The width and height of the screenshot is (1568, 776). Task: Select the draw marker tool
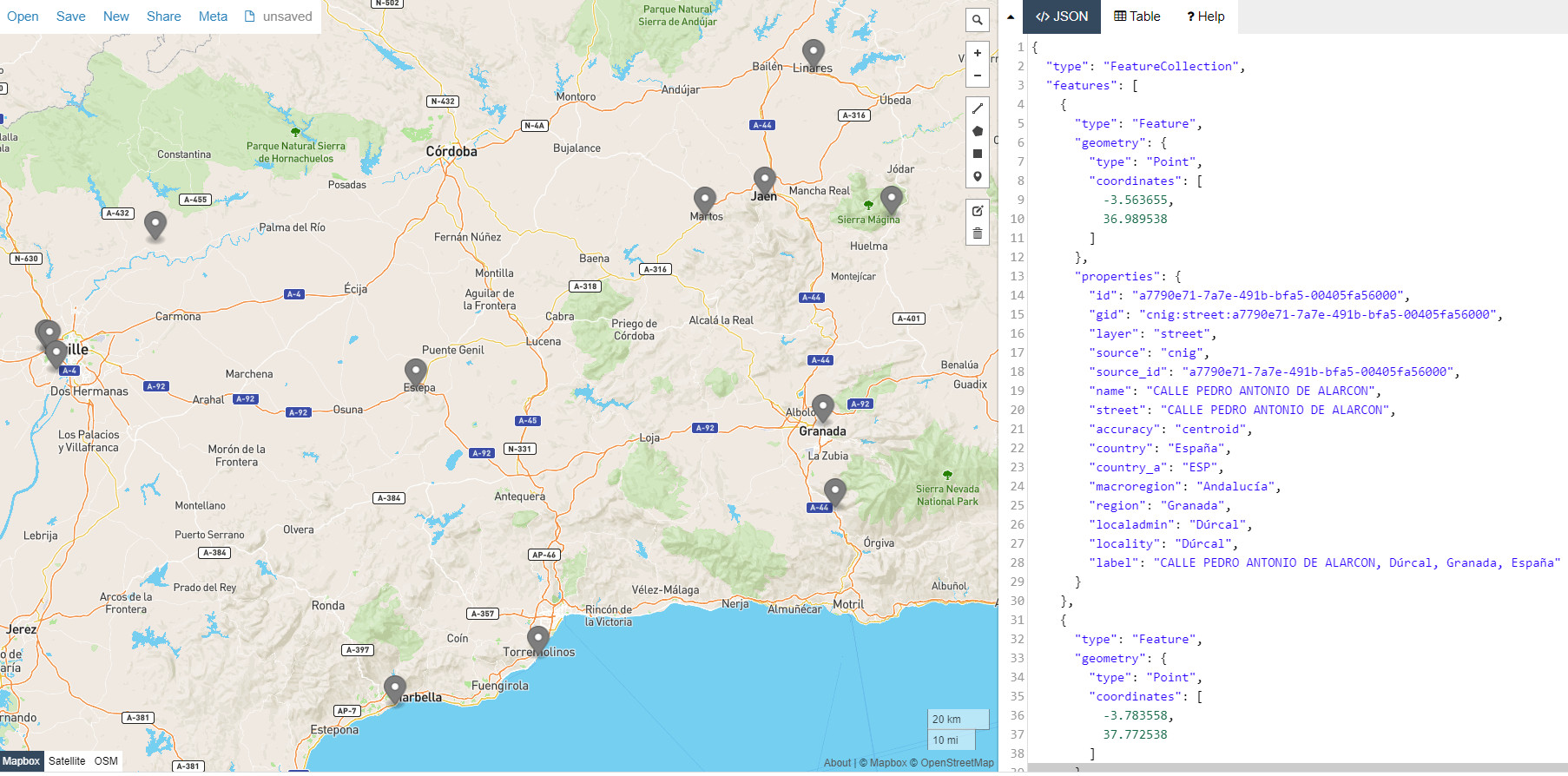[978, 176]
